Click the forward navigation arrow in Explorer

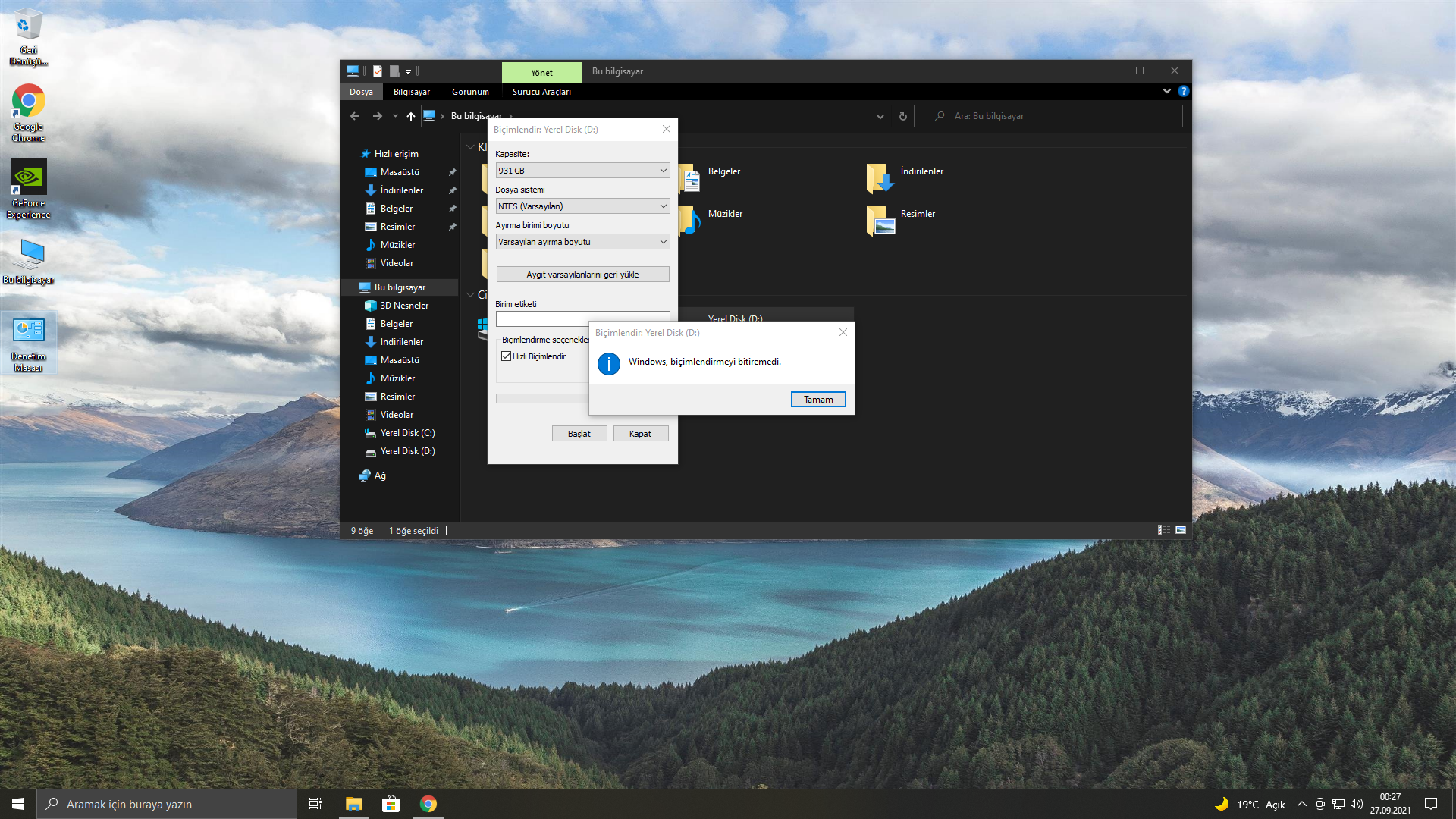coord(378,116)
